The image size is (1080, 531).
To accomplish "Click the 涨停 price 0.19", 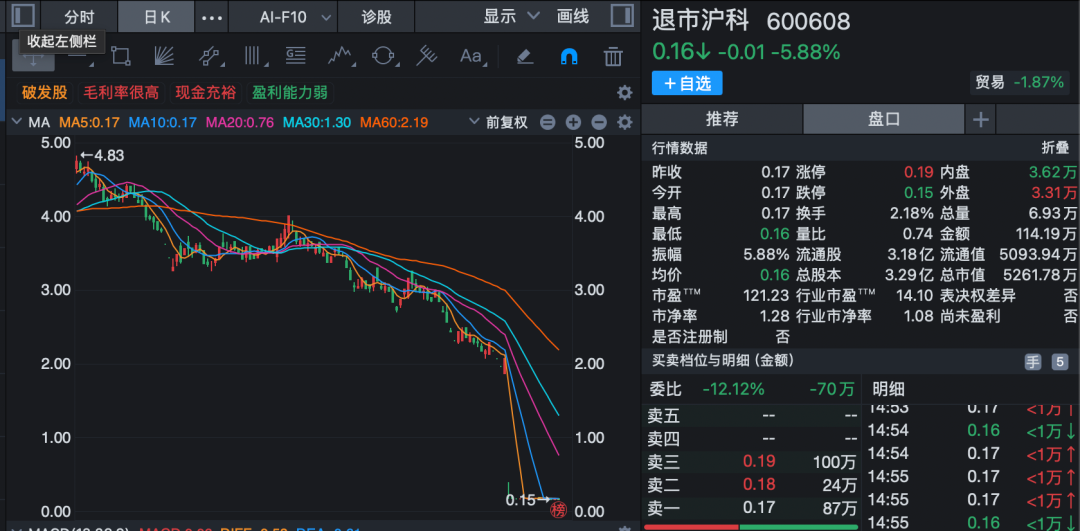I will [919, 172].
